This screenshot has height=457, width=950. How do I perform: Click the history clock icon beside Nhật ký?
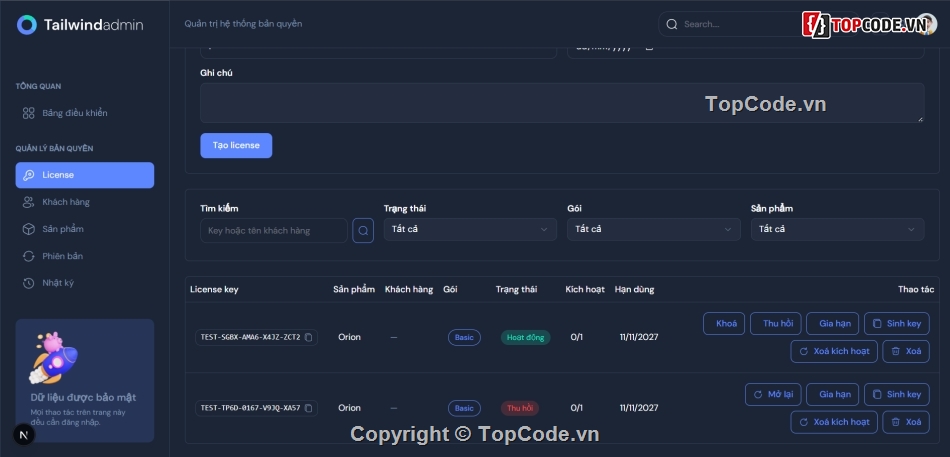28,283
